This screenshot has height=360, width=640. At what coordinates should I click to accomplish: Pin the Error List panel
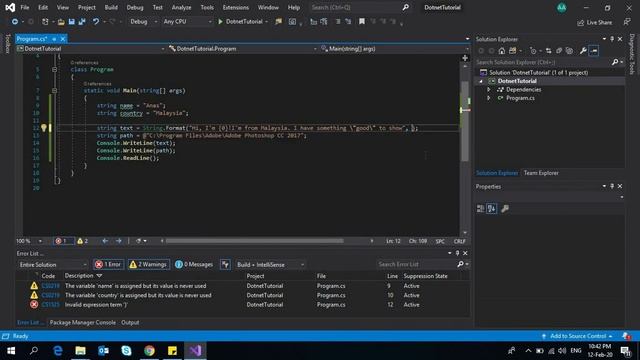[x=457, y=253]
